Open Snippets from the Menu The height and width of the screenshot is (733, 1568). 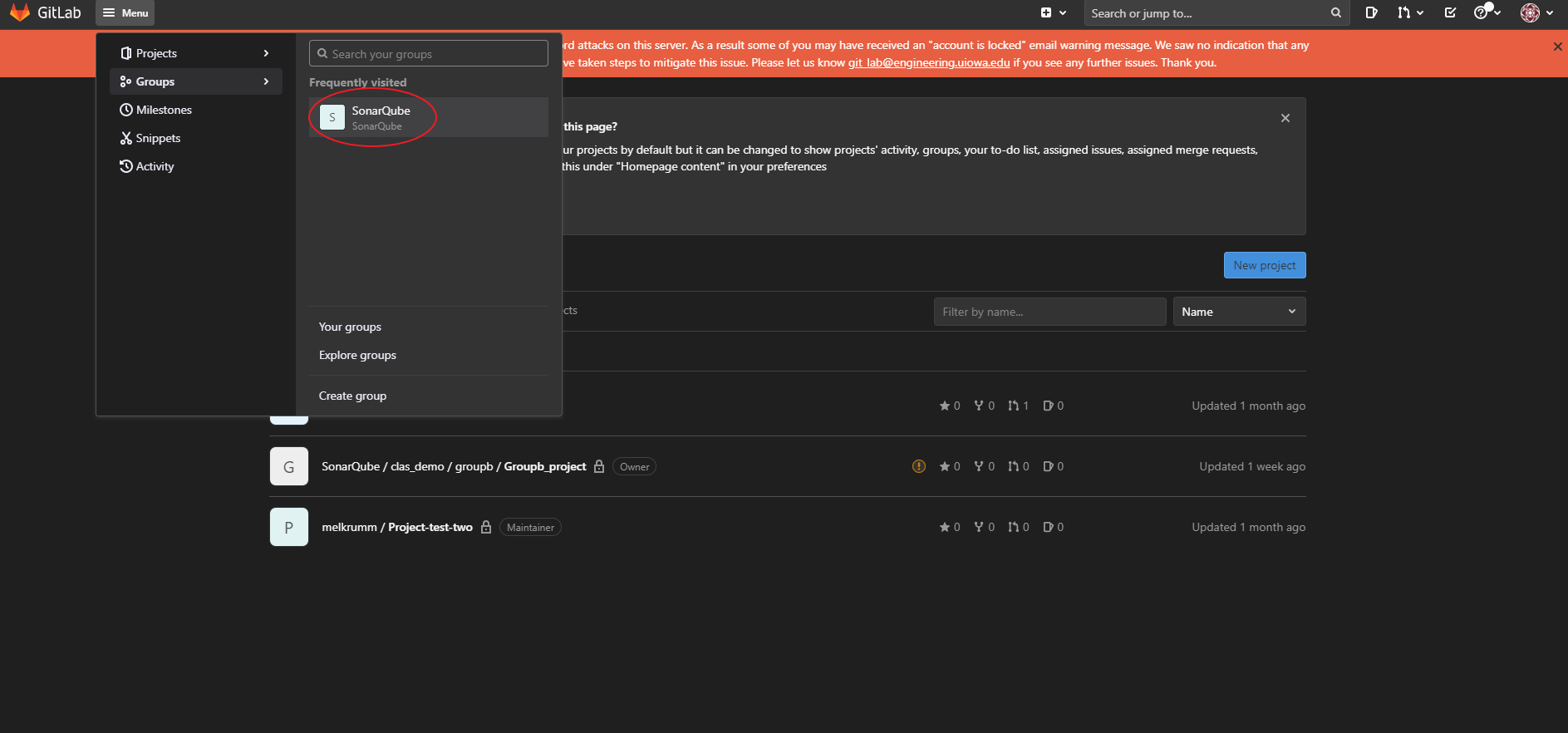click(158, 138)
